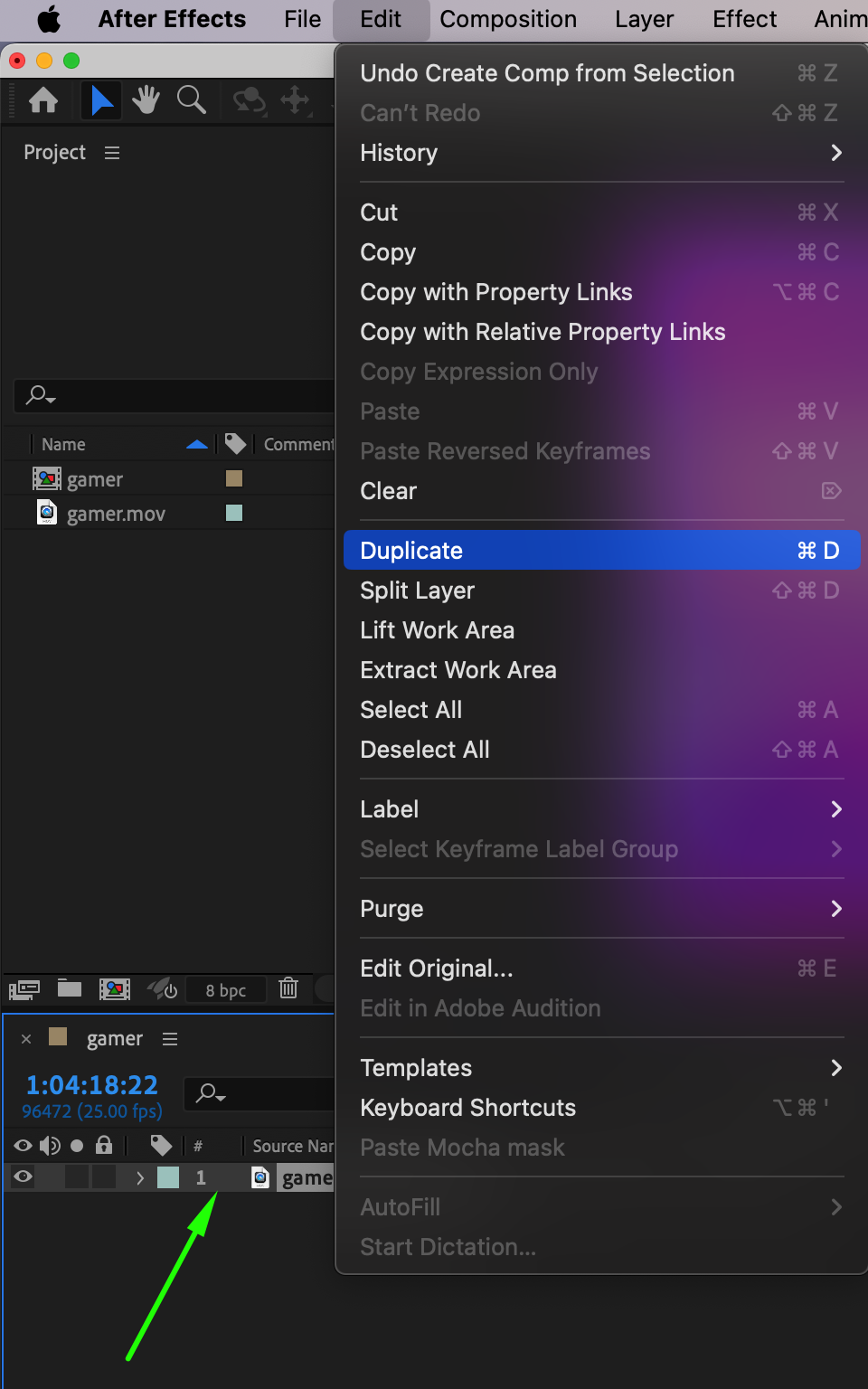
Task: Click the Interpret Footage icon
Action: tap(24, 989)
